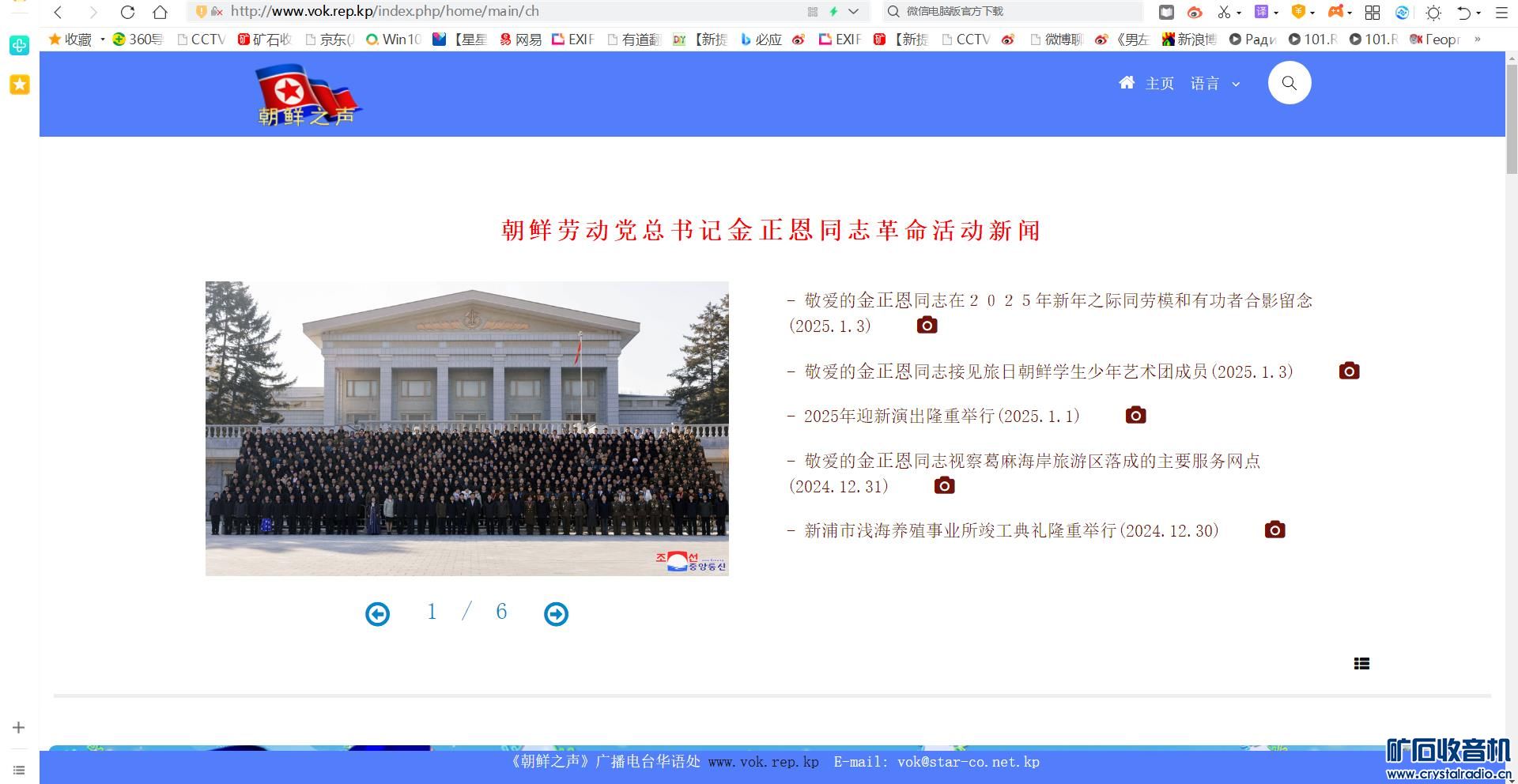Add a sidebar item with plus icon

[x=19, y=728]
